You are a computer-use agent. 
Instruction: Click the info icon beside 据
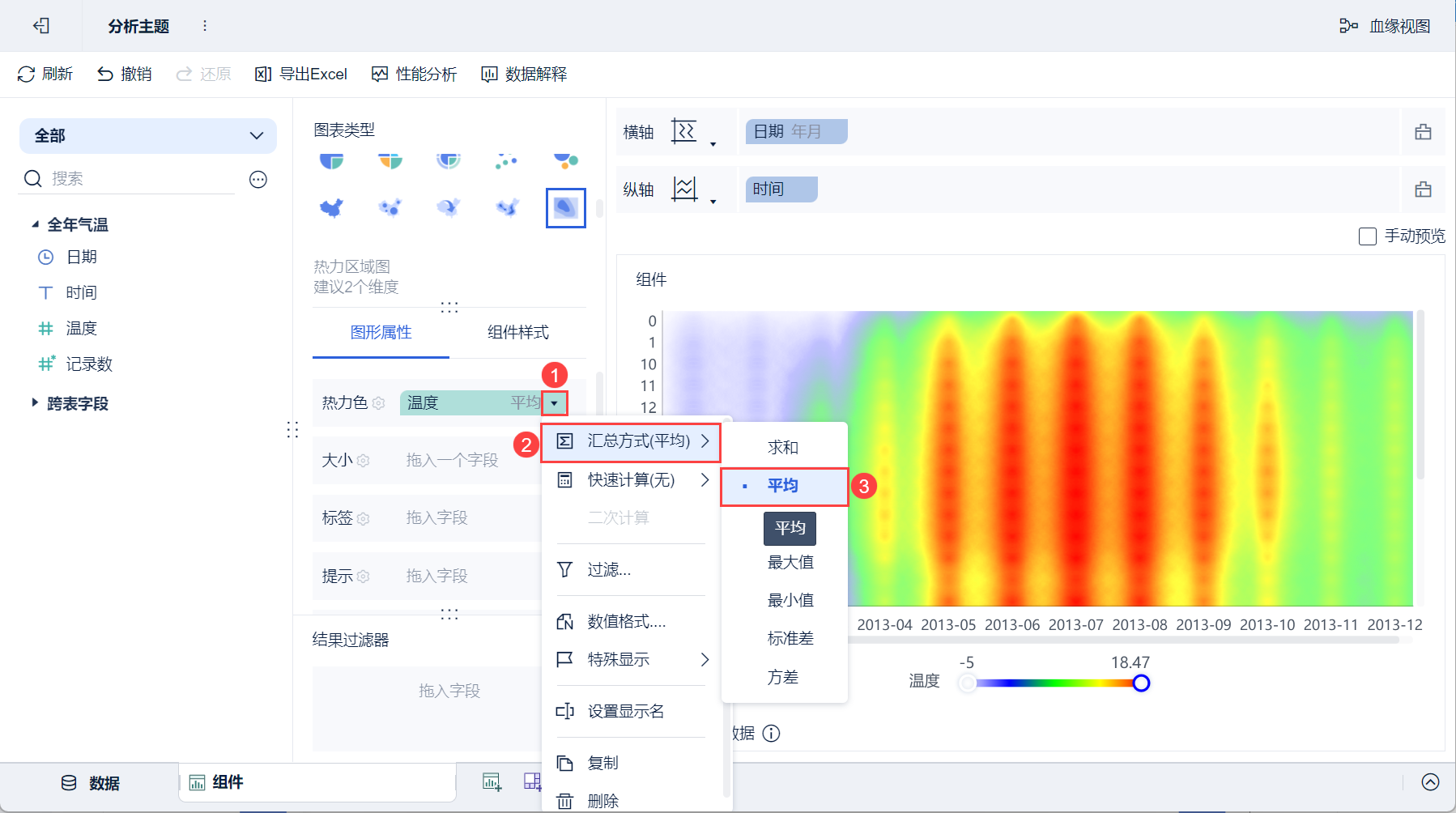click(x=772, y=734)
